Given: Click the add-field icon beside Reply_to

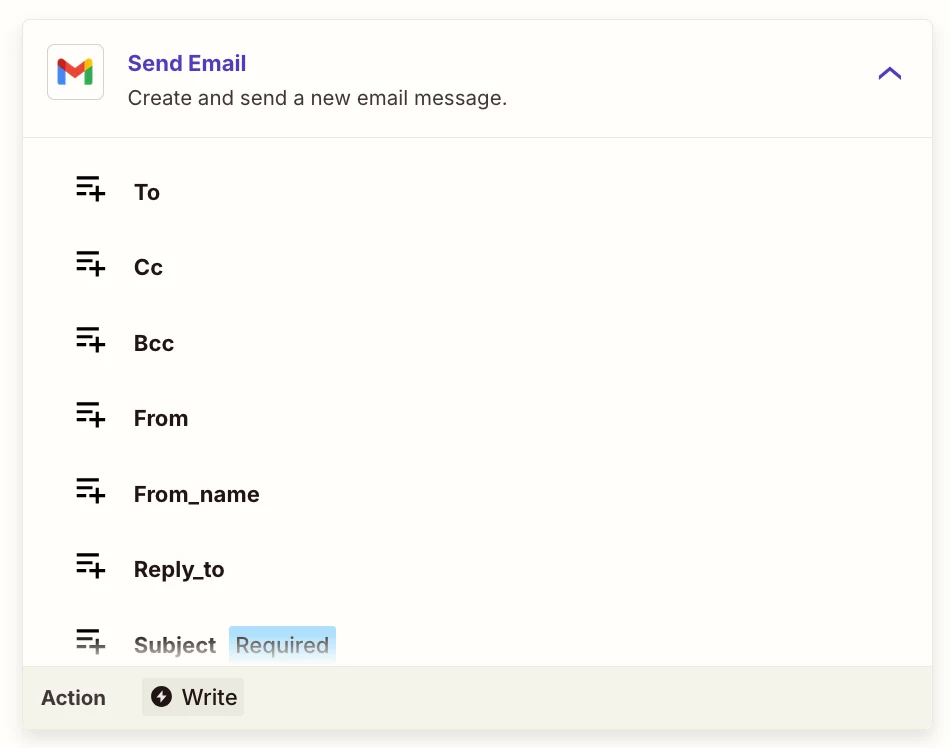Looking at the screenshot, I should (x=90, y=566).
